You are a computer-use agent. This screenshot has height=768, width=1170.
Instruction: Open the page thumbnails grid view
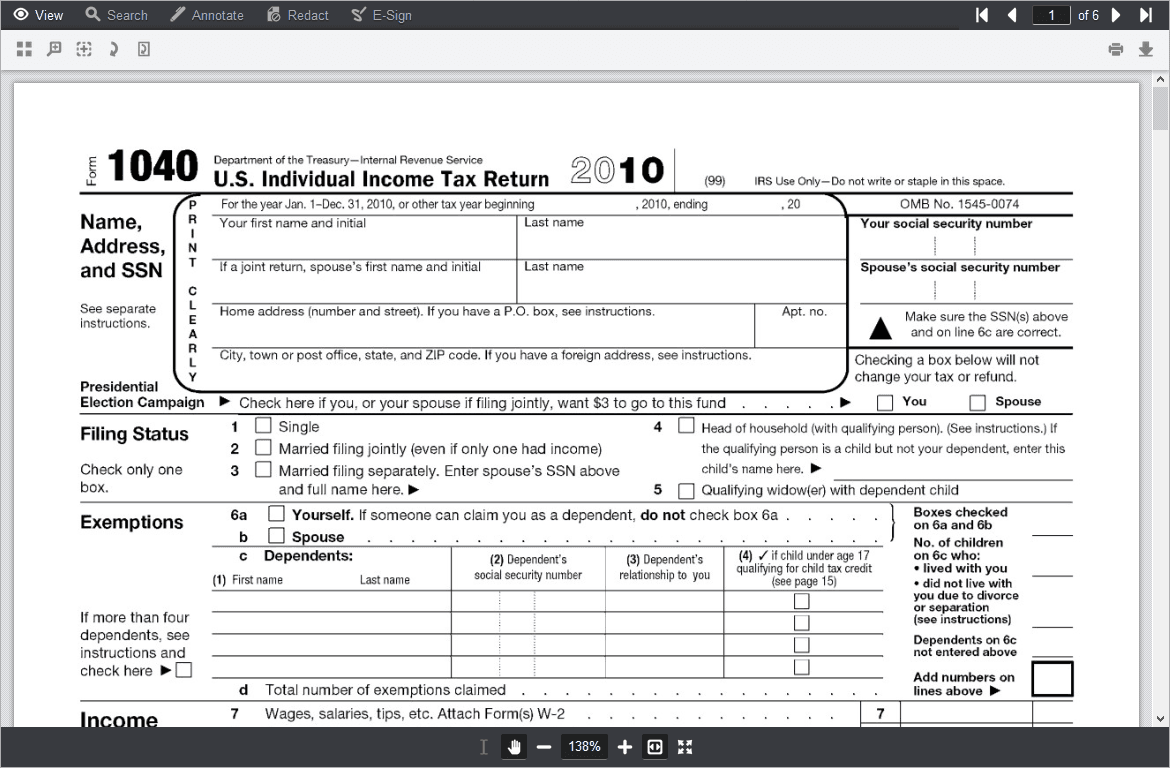click(24, 49)
